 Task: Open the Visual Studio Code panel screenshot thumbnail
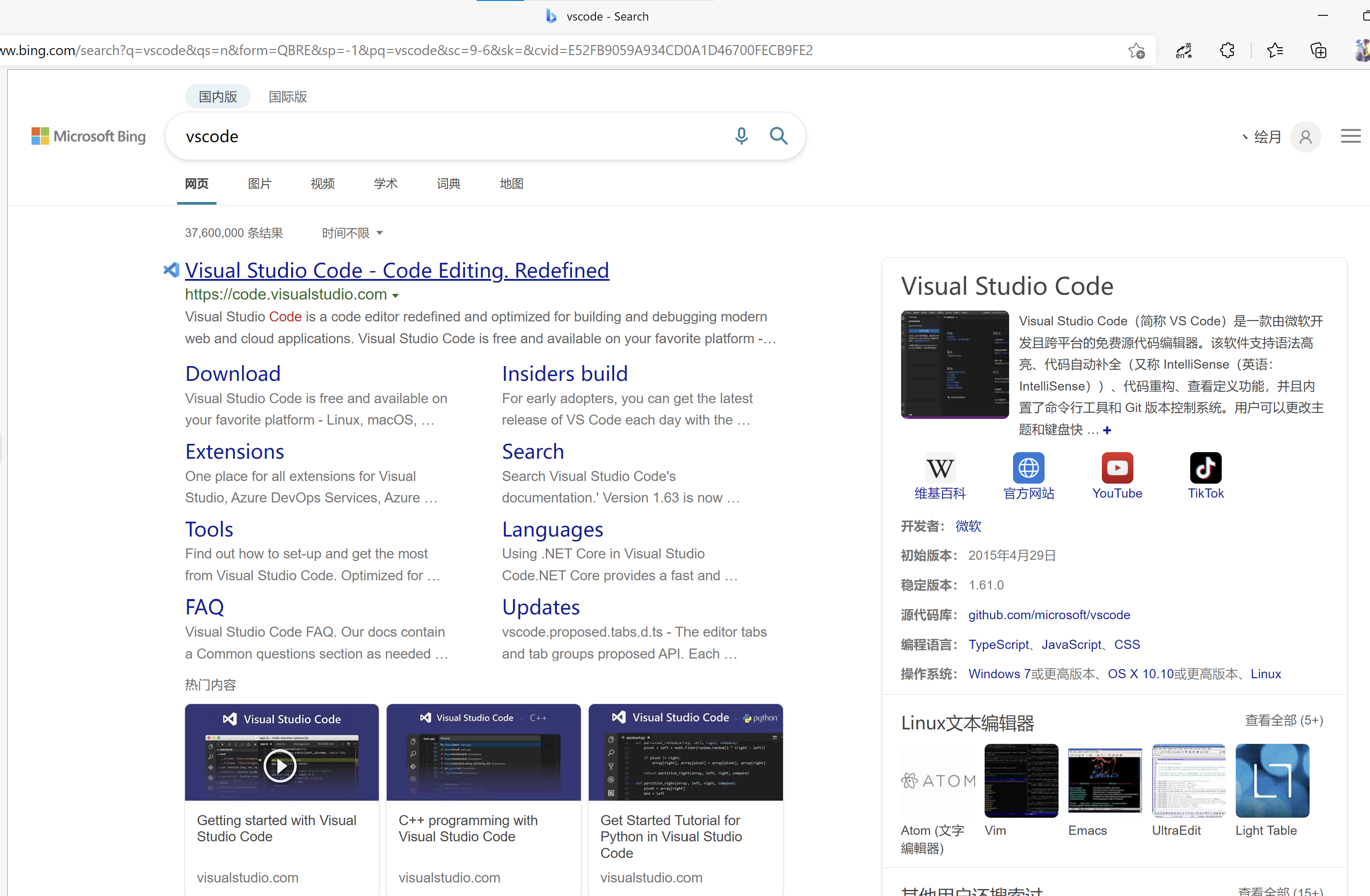pyautogui.click(x=955, y=365)
